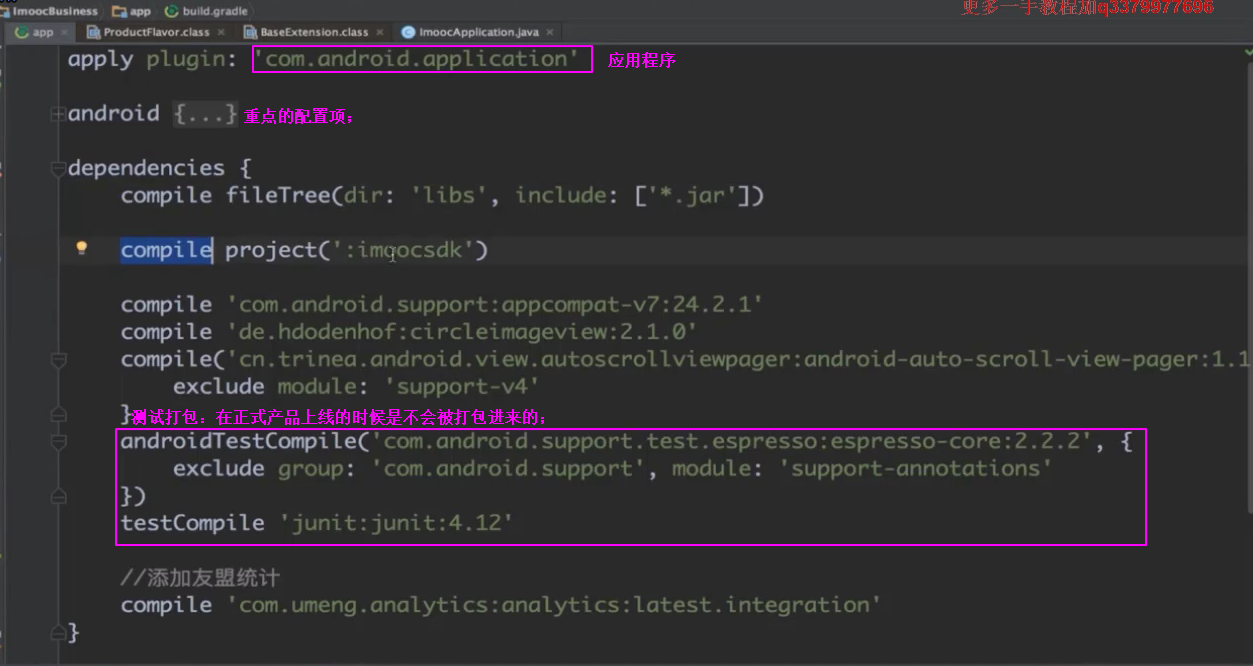The image size is (1253, 666).
Task: Close the ProductFlavor.class tab
Action: (221, 32)
